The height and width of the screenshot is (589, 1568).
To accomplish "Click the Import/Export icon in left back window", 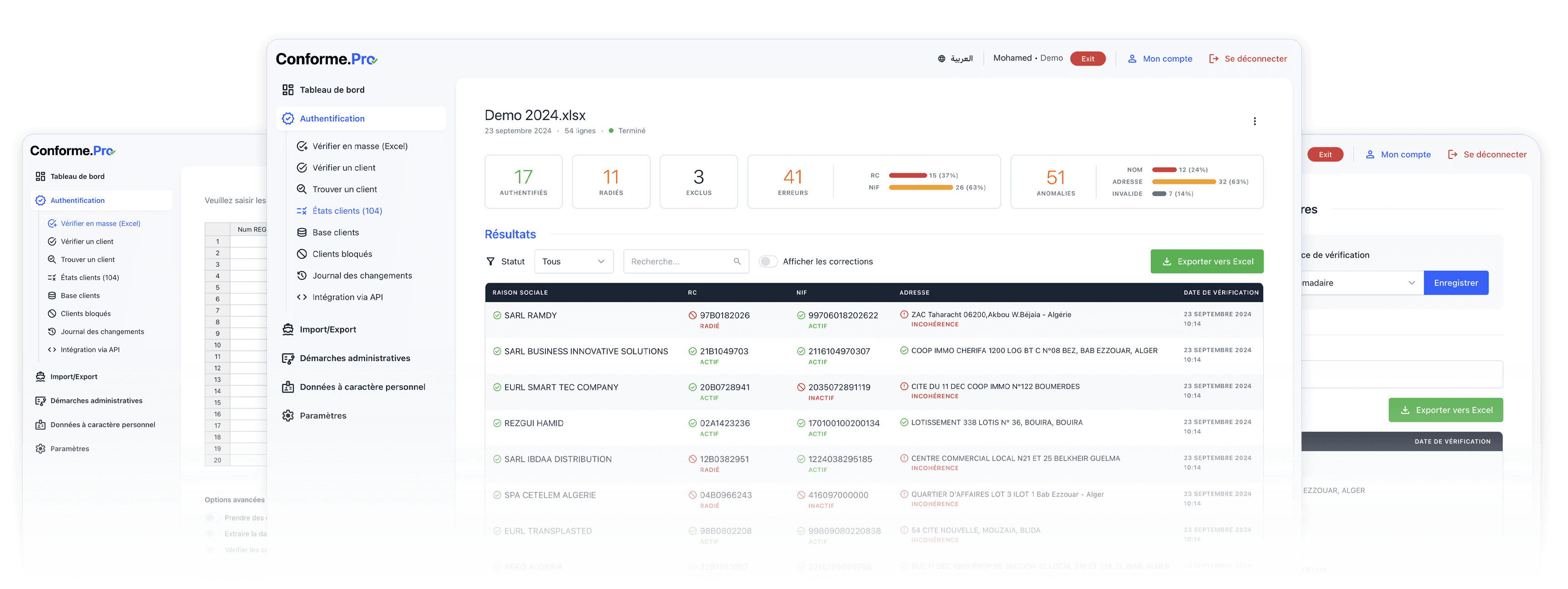I will (x=40, y=377).
